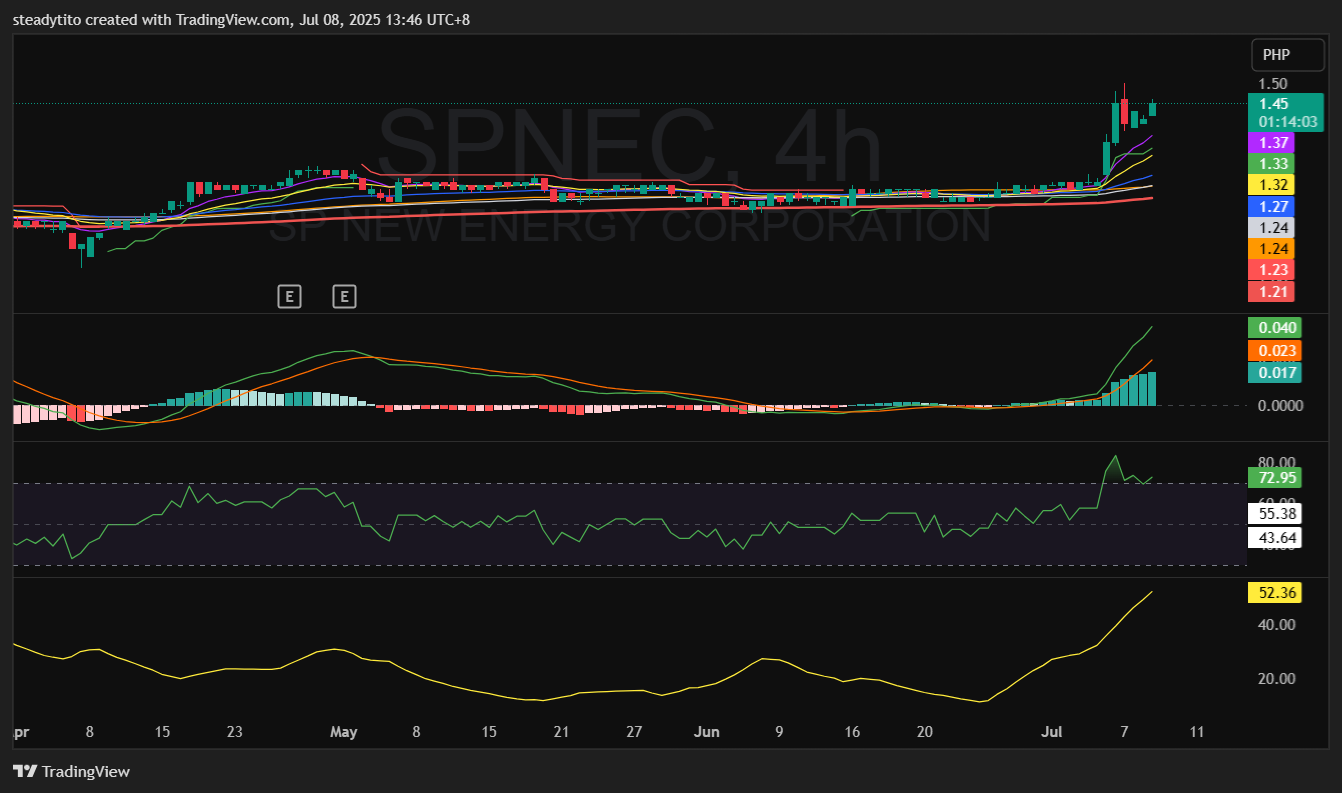Click the Jun label on time axis
Screen dimensions: 1342x793
[706, 732]
